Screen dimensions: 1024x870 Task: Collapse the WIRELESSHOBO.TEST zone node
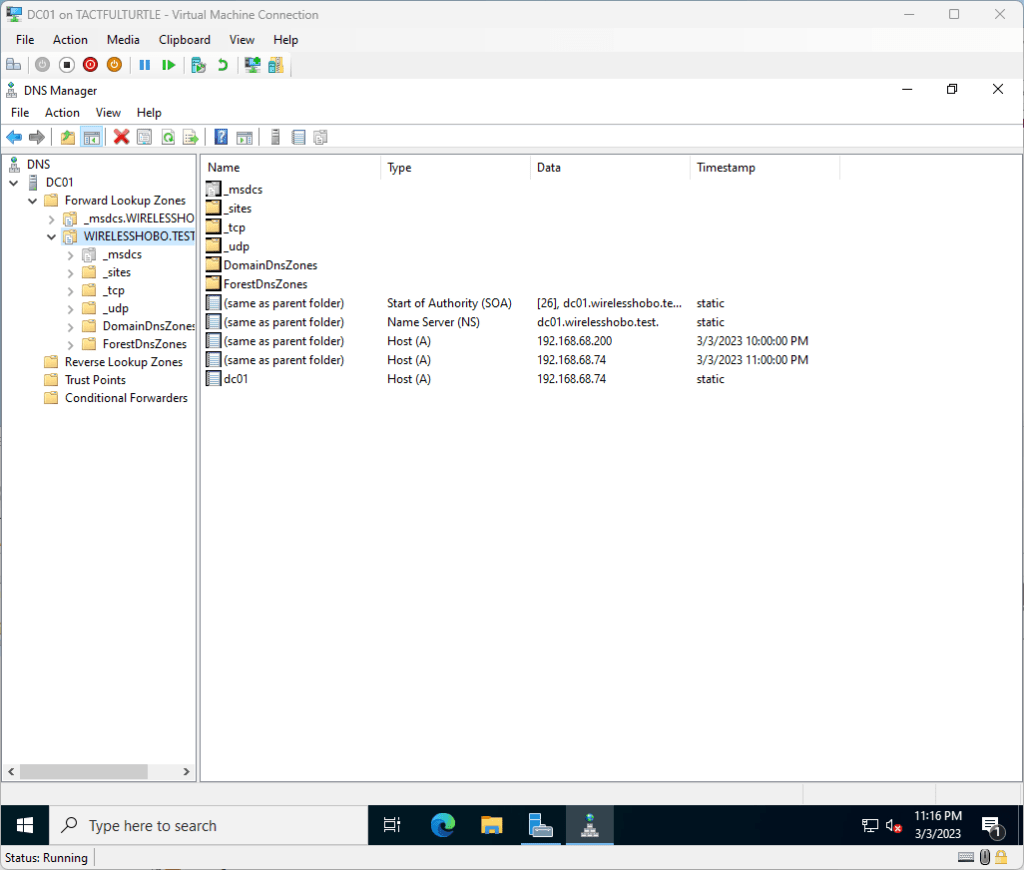[x=52, y=237]
